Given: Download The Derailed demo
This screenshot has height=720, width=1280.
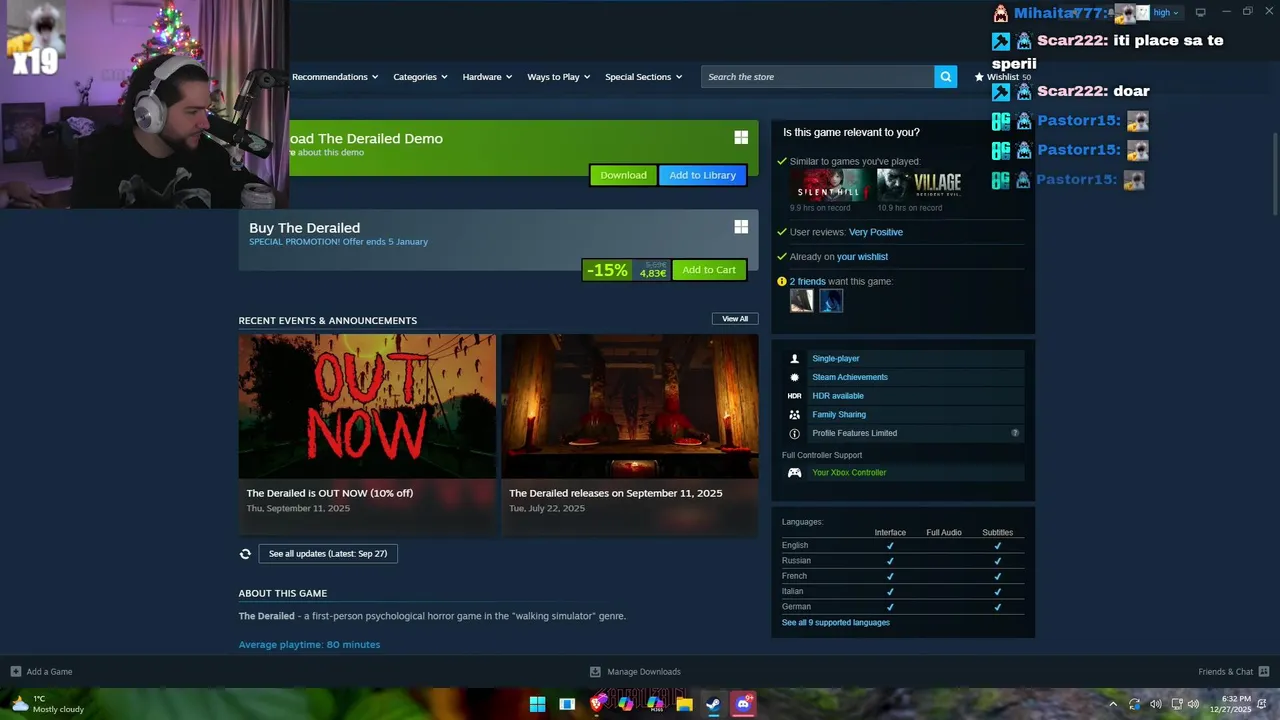Looking at the screenshot, I should point(623,175).
